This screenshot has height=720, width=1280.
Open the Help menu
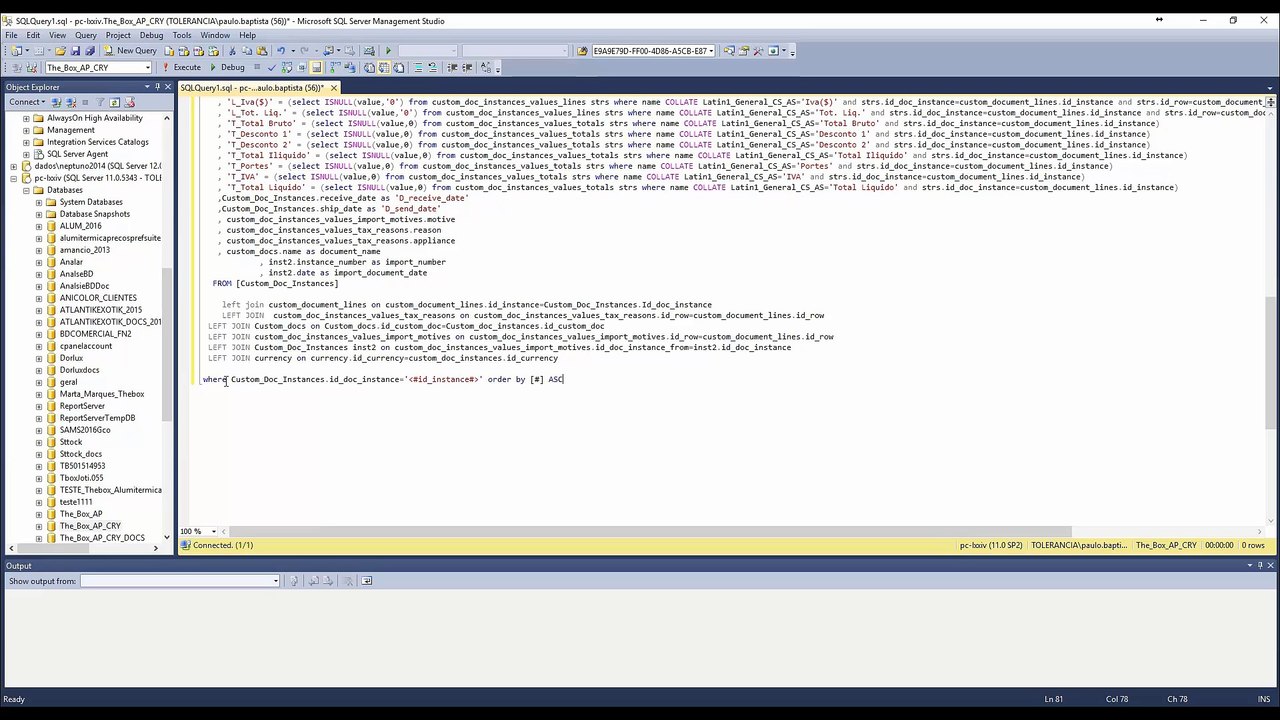pyautogui.click(x=247, y=35)
